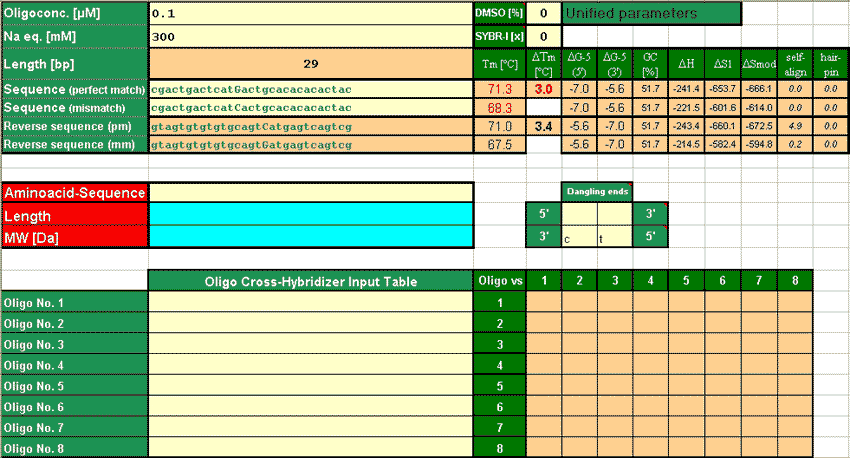Click the Dangling ends header
Image resolution: width=850 pixels, height=458 pixels.
tap(596, 191)
